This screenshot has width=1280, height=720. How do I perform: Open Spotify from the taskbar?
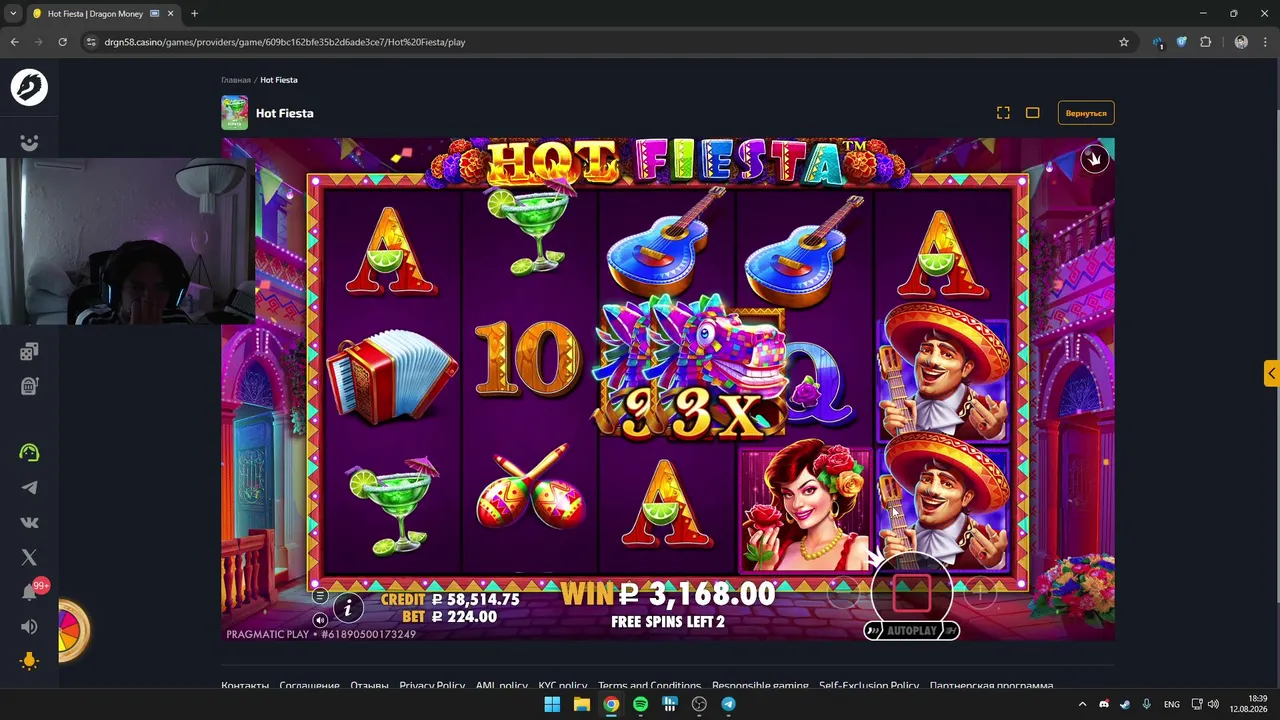click(x=640, y=704)
